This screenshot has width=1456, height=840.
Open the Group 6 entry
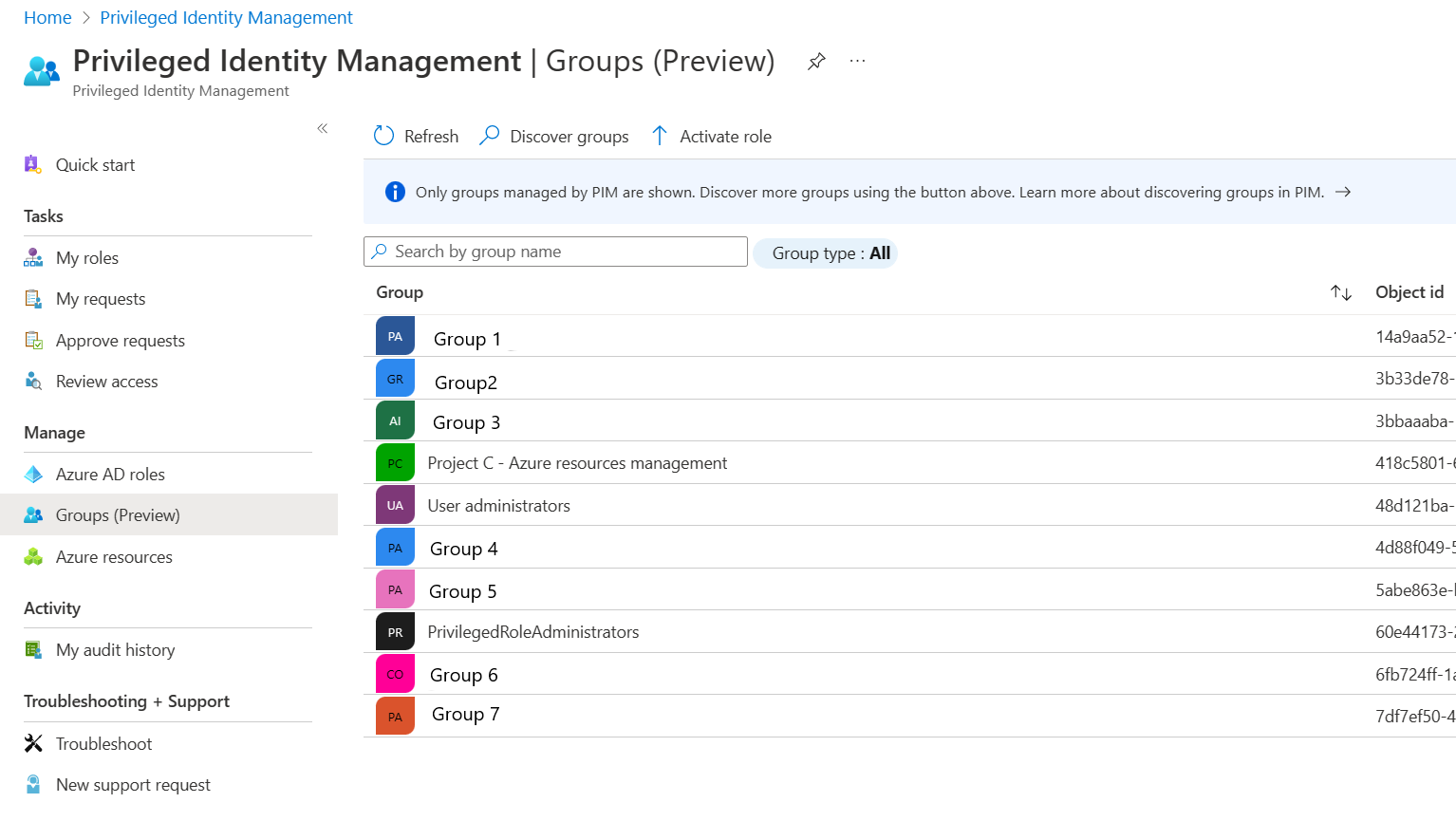463,675
